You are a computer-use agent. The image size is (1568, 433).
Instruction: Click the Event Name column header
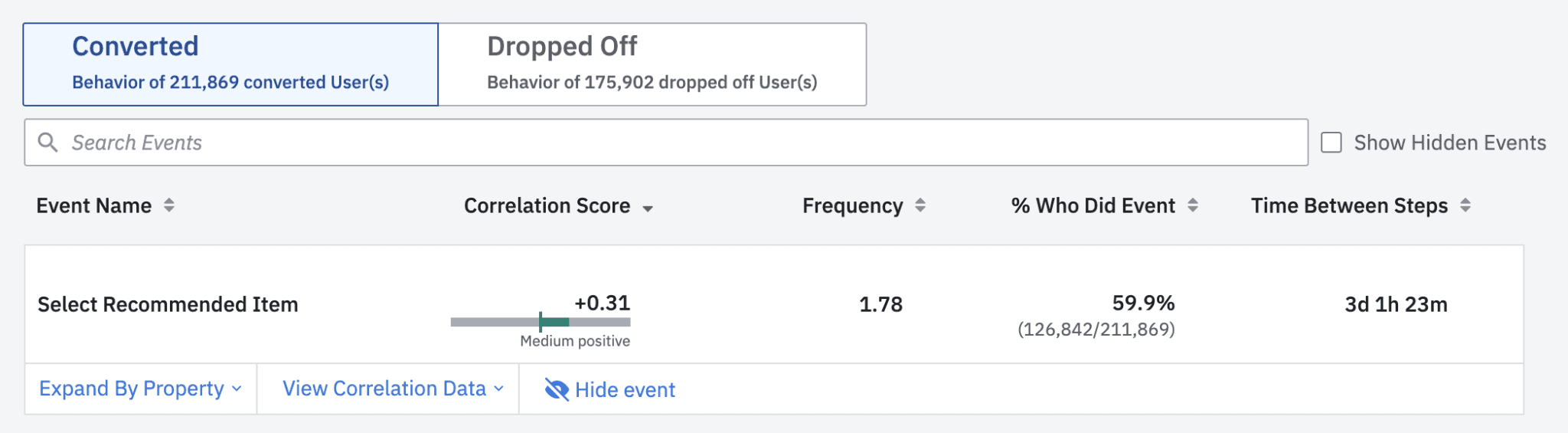[x=93, y=205]
